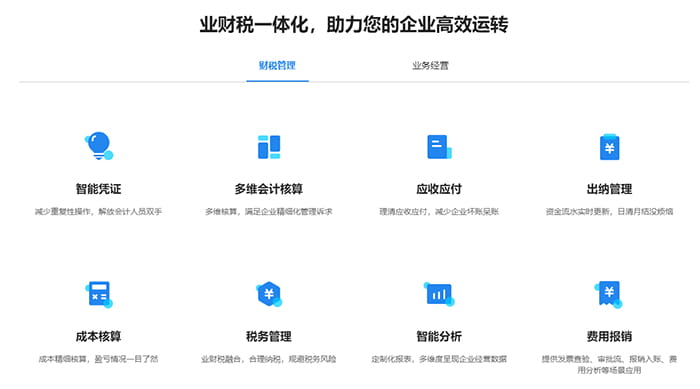Viewport: 700px width, 389px height.
Task: Click description 理清应收应付，减少企业坏账呆账
Action: (x=439, y=212)
